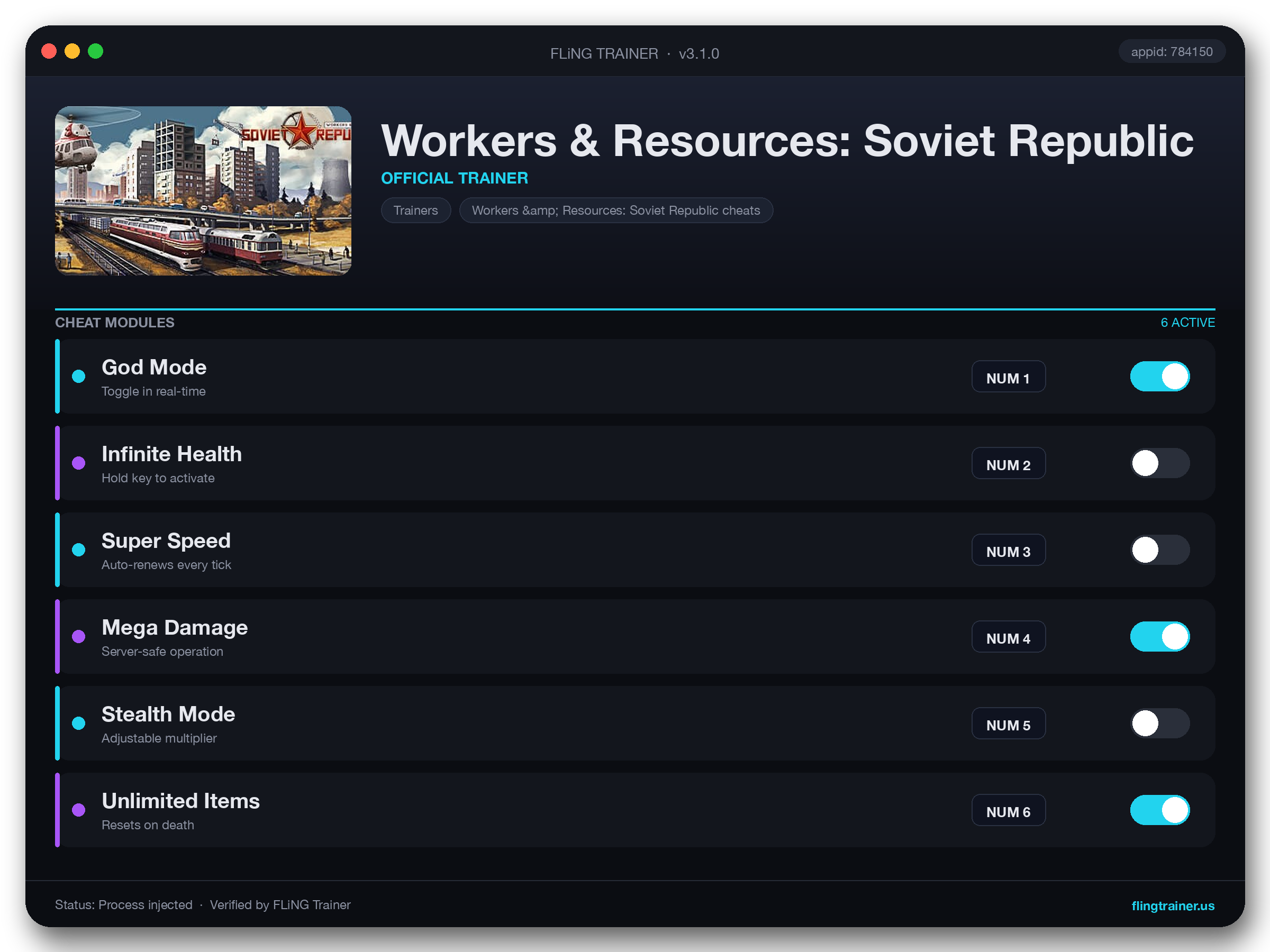
Task: Click the NUM 4 hotkey button
Action: point(1008,636)
